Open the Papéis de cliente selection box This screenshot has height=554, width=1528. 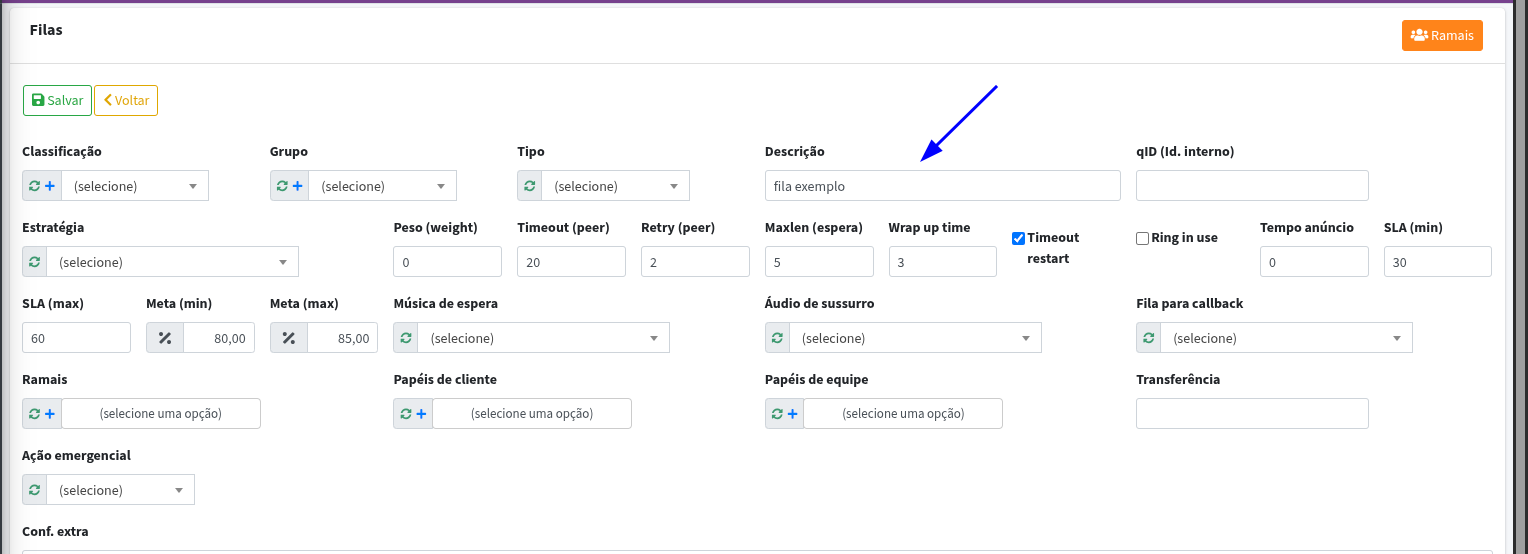(531, 414)
